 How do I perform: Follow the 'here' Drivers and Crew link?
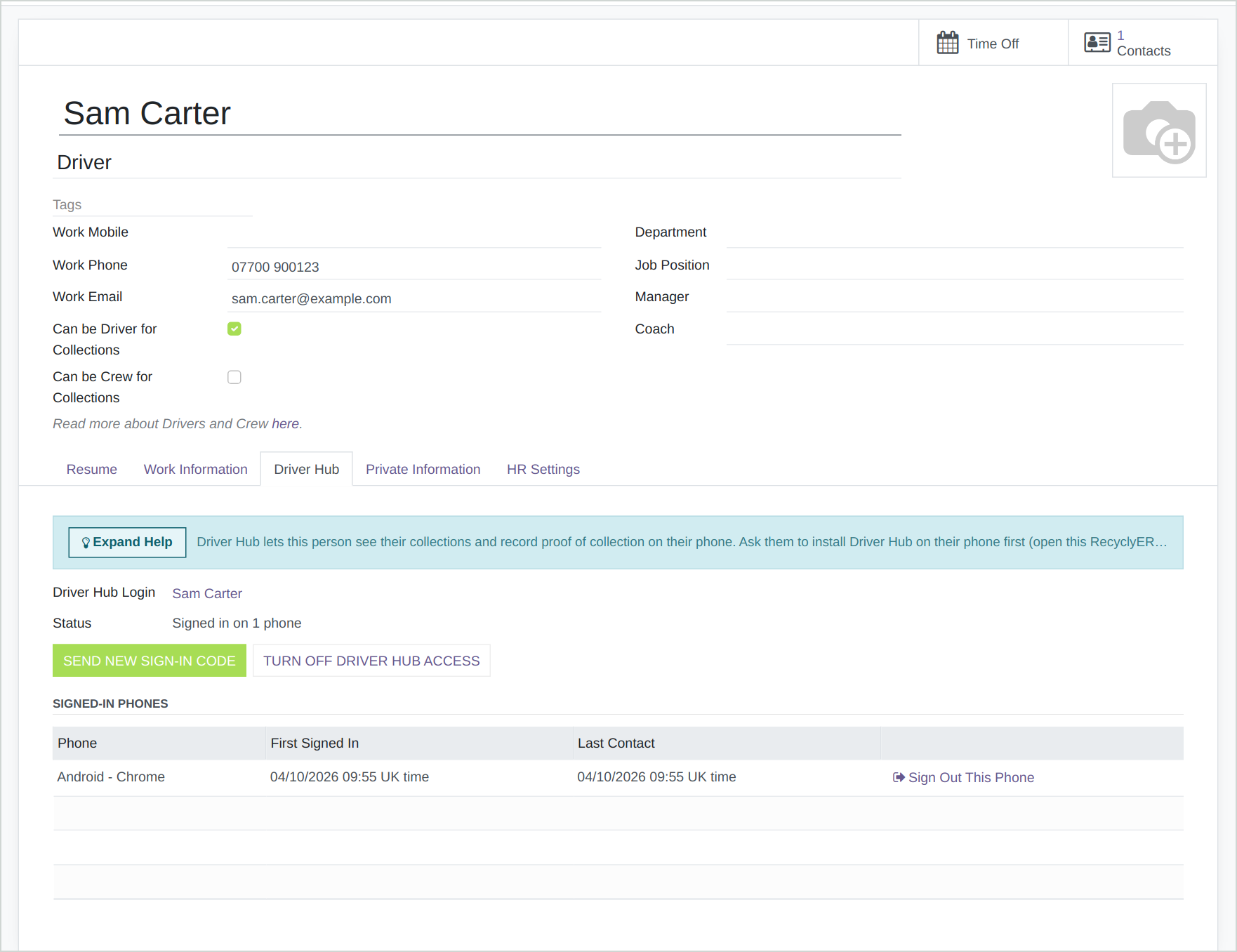tap(285, 423)
